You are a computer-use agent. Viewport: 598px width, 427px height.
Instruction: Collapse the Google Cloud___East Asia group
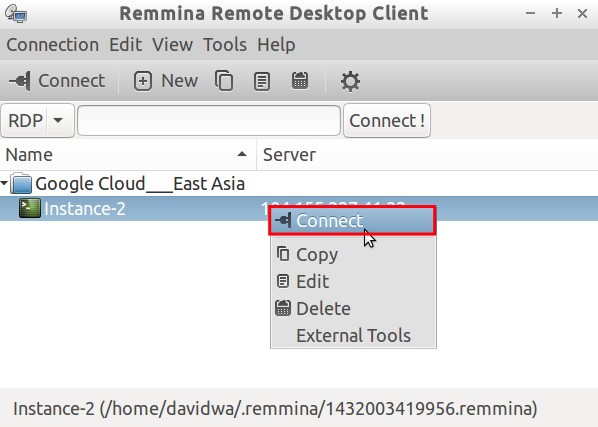point(5,183)
